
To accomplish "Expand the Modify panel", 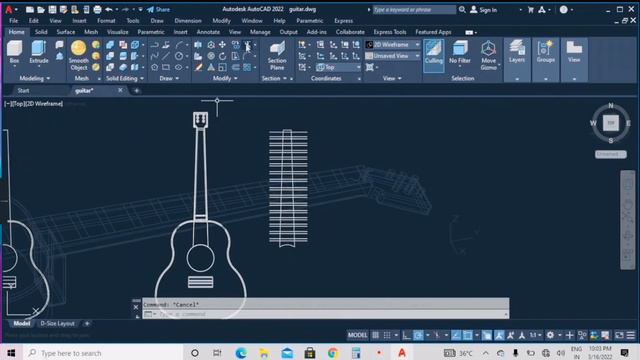I will 225,78.
